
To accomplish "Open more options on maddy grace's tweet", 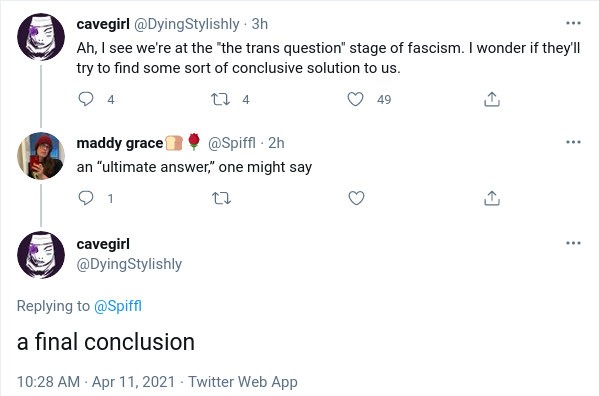I will (x=573, y=142).
